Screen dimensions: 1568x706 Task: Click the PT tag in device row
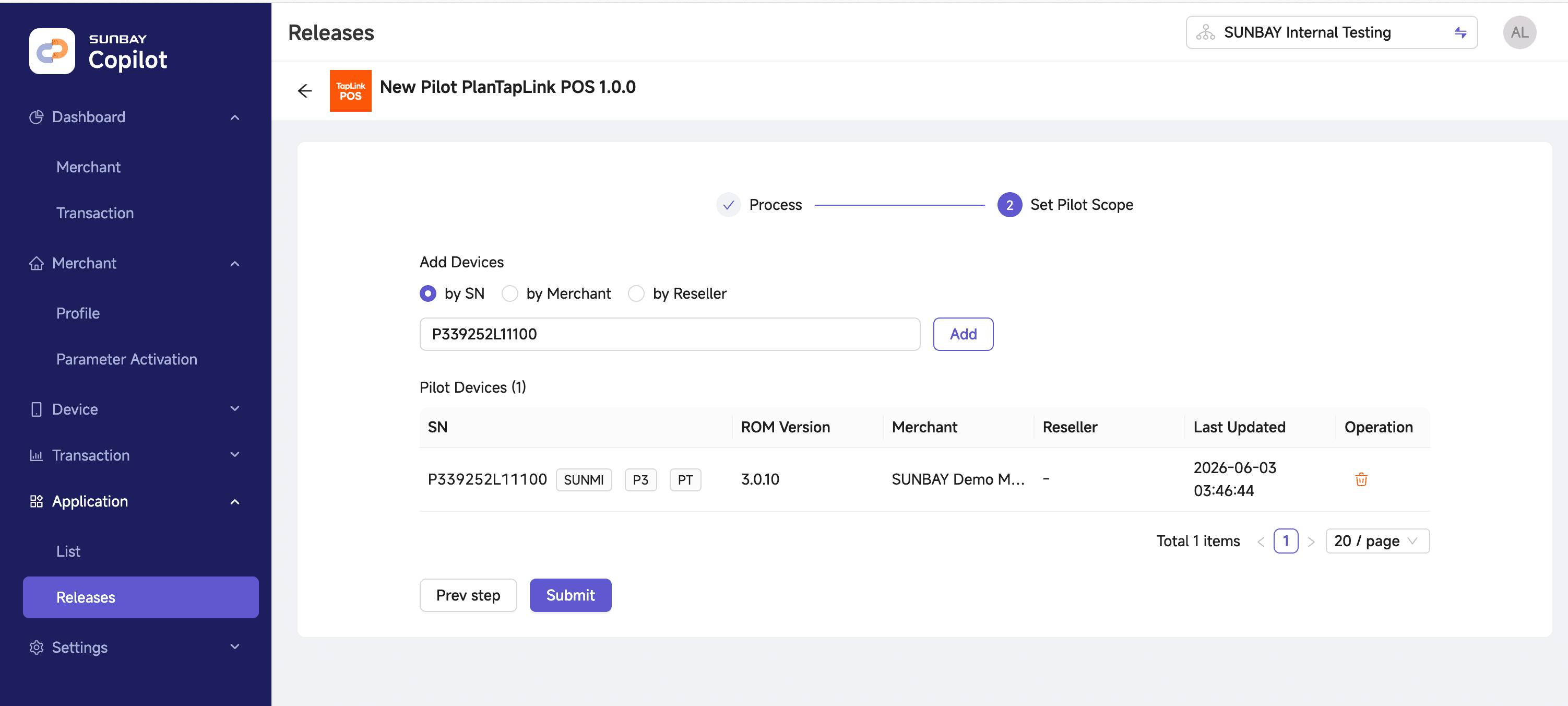pyautogui.click(x=685, y=480)
